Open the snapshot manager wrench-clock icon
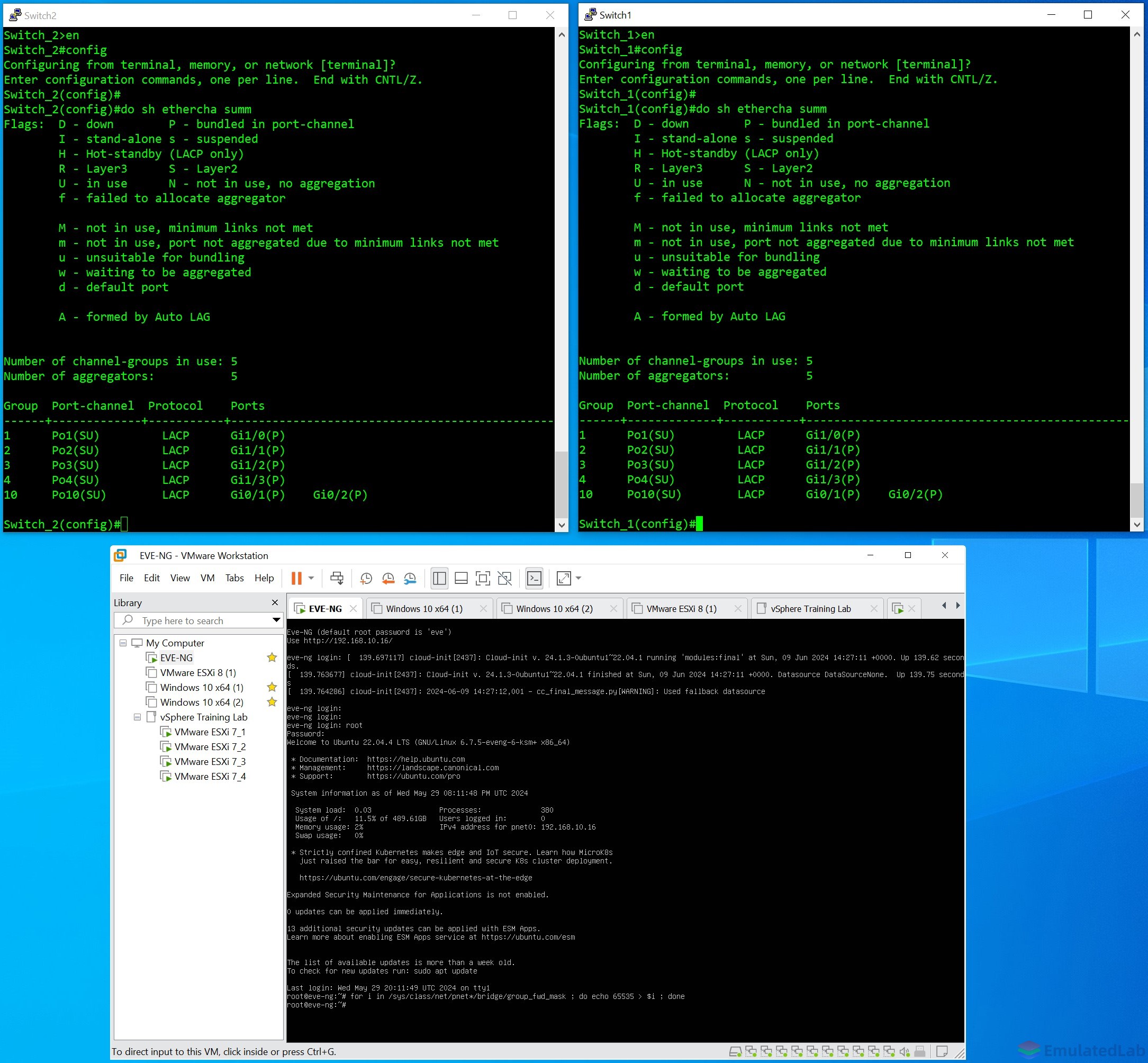This screenshot has height=1063, width=1148. pos(410,578)
